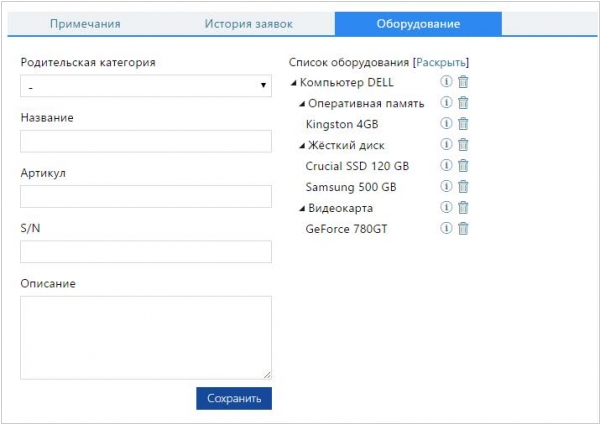This screenshot has height=424, width=600.
Task: Delete the GeForce 780GT entry
Action: [463, 228]
